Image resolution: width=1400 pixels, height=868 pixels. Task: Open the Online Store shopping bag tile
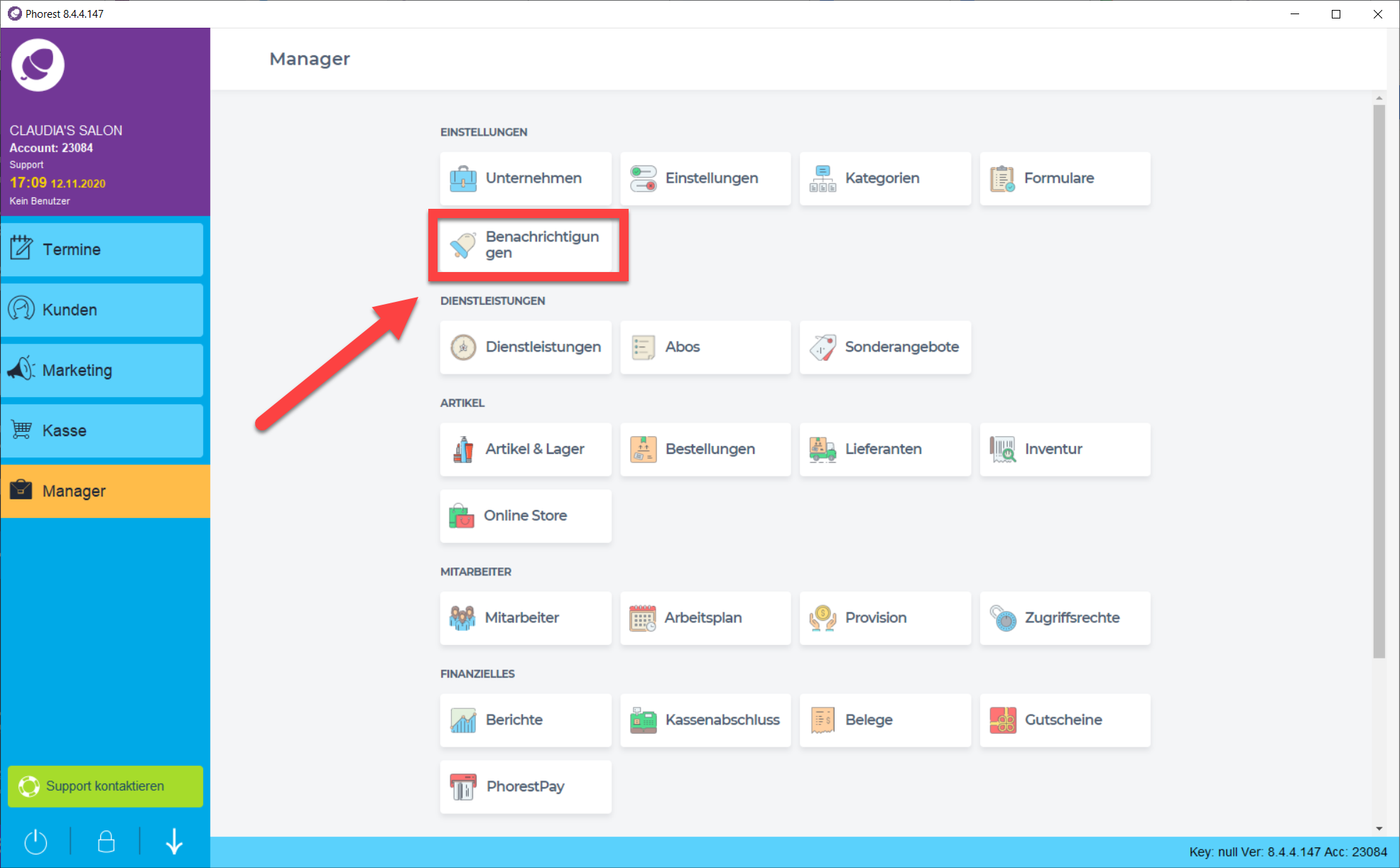(526, 516)
